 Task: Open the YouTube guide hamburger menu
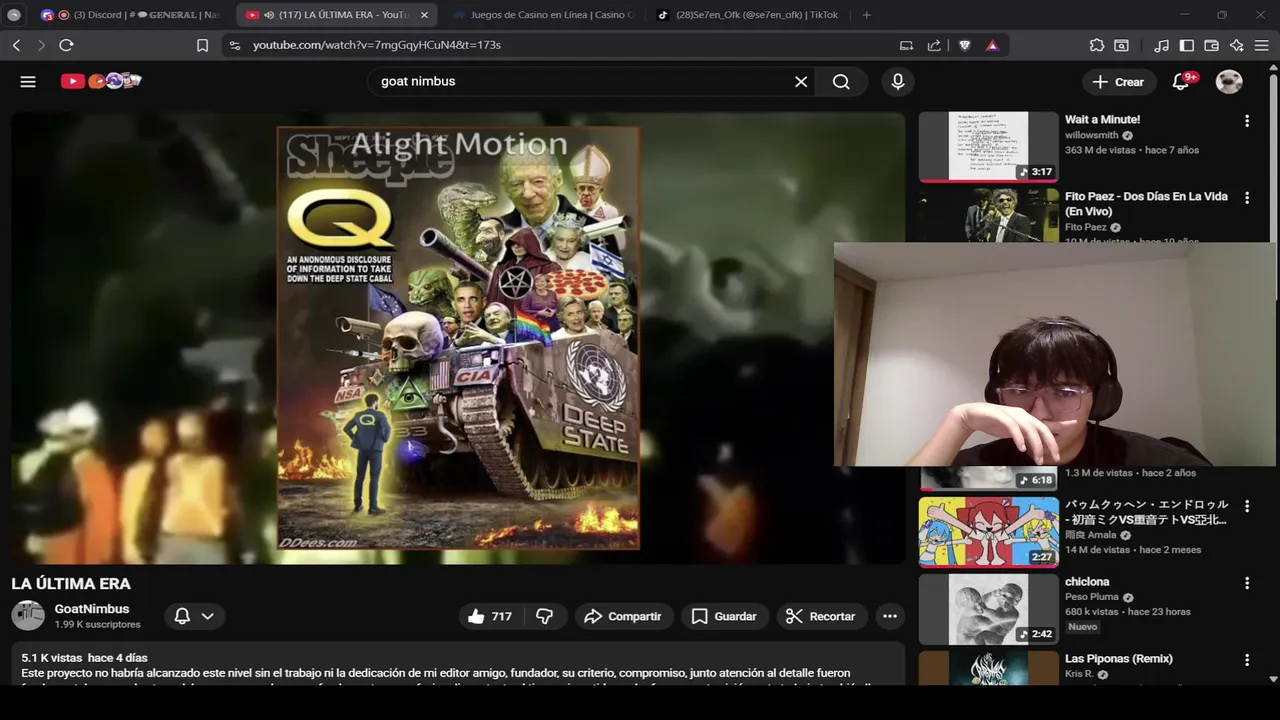[x=28, y=82]
